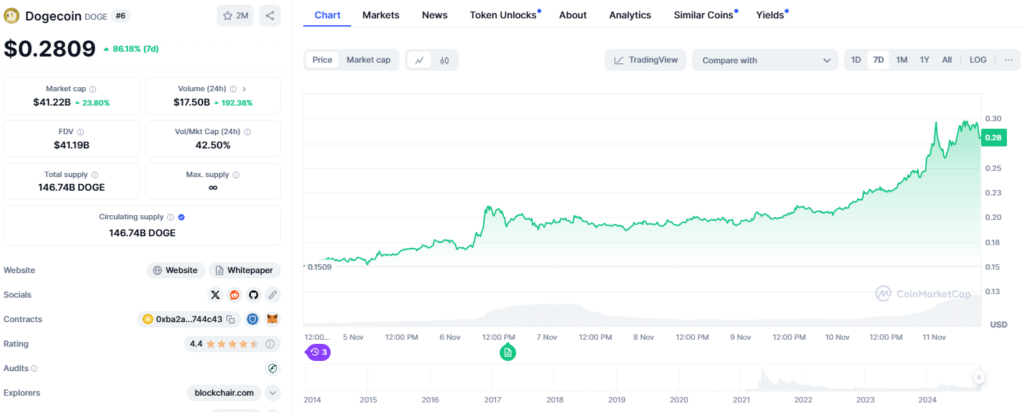Click the #6 rank badge

point(120,16)
